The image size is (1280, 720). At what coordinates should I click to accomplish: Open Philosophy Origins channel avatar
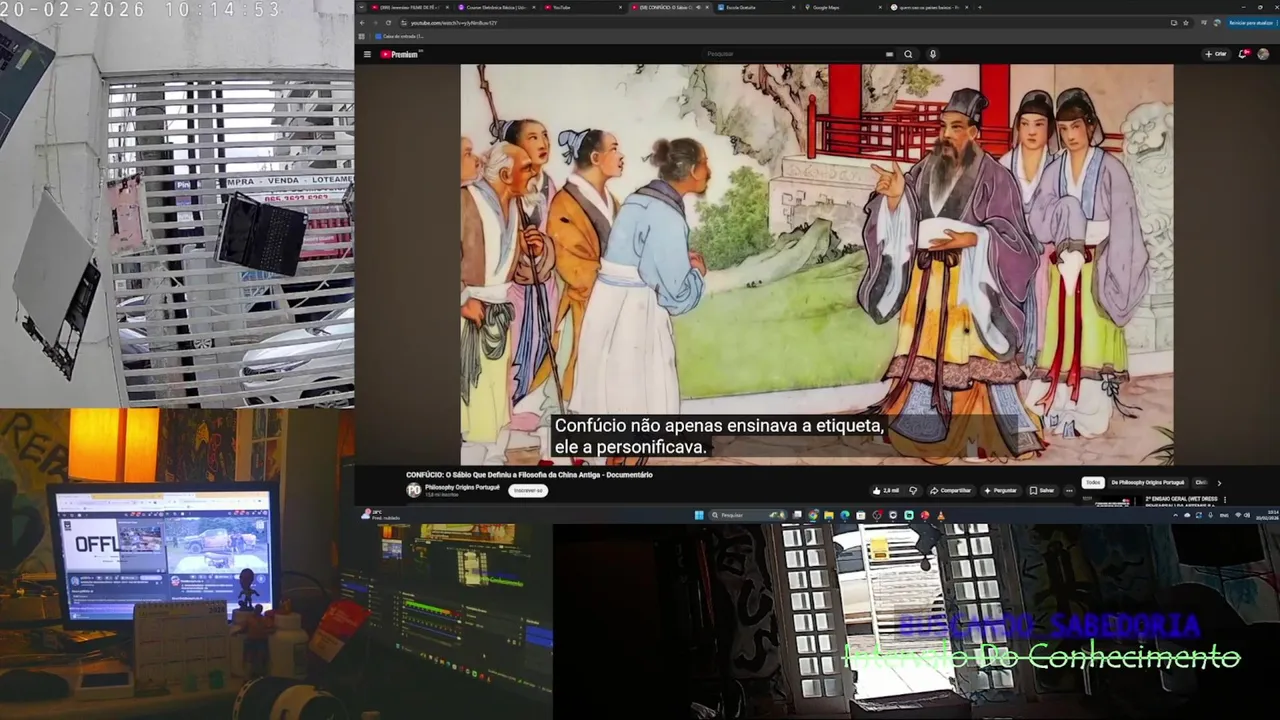coord(414,490)
